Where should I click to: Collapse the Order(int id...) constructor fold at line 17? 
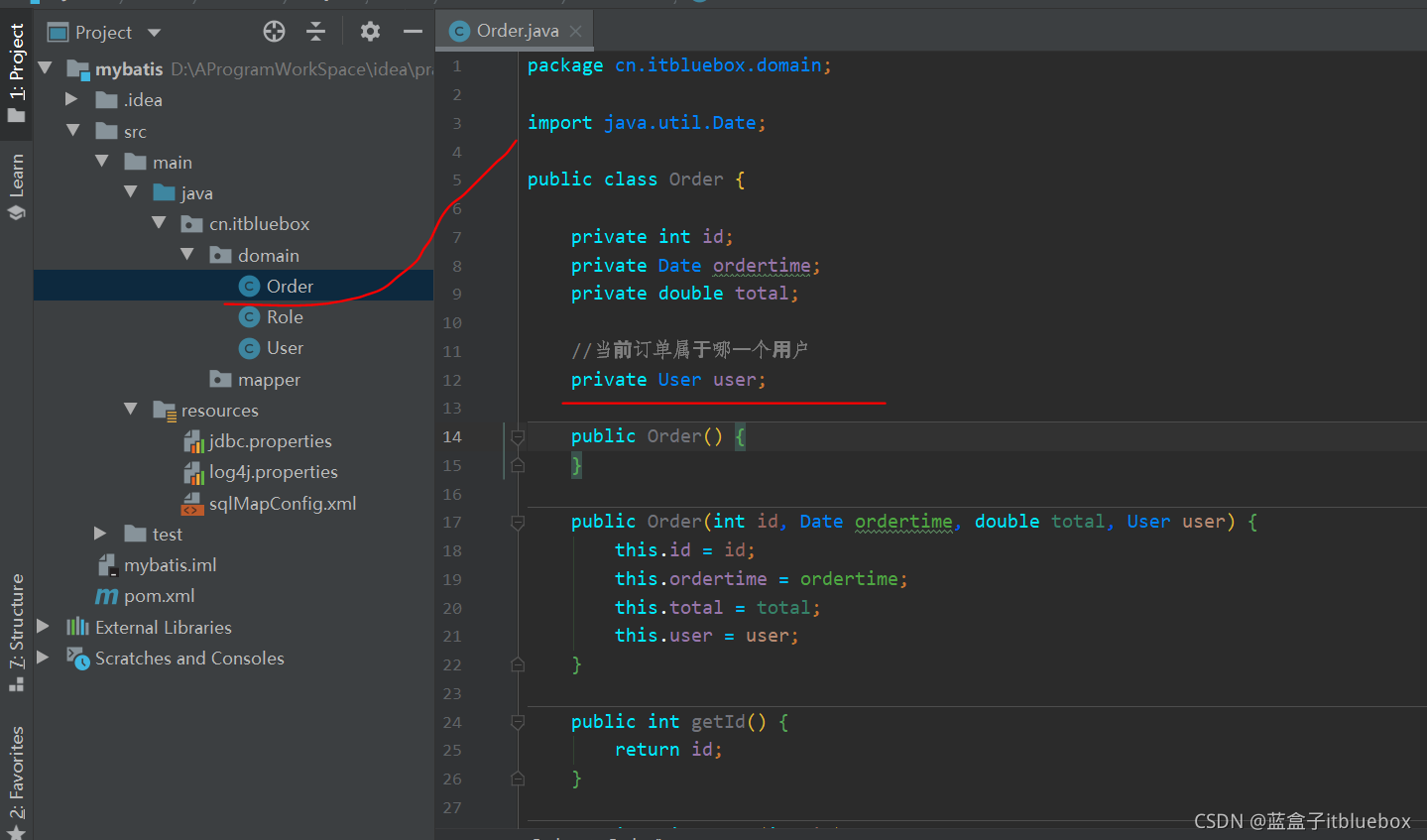pos(517,522)
